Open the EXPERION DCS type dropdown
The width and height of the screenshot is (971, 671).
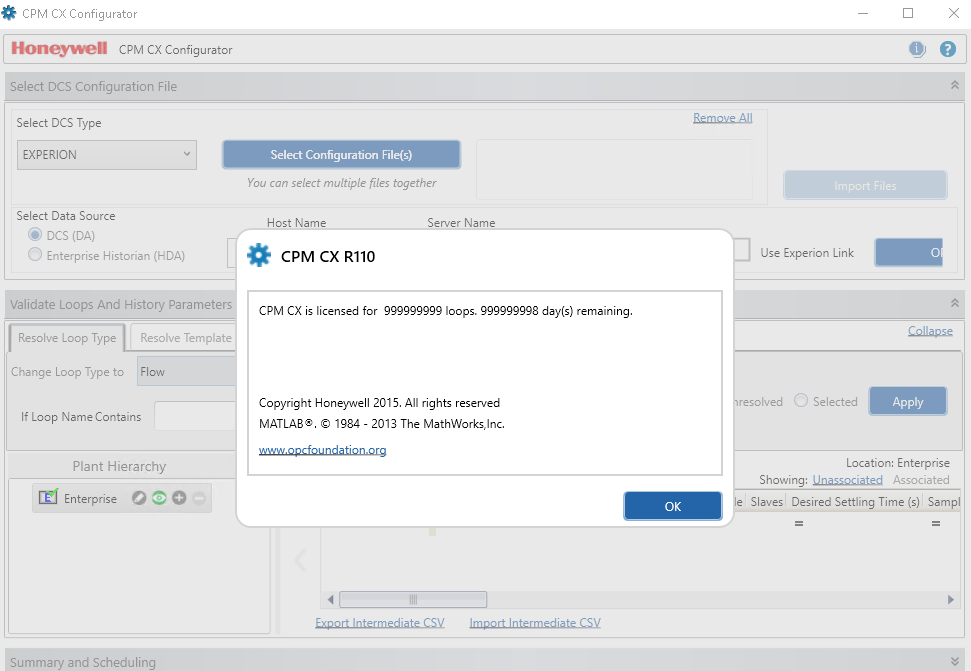pos(107,155)
